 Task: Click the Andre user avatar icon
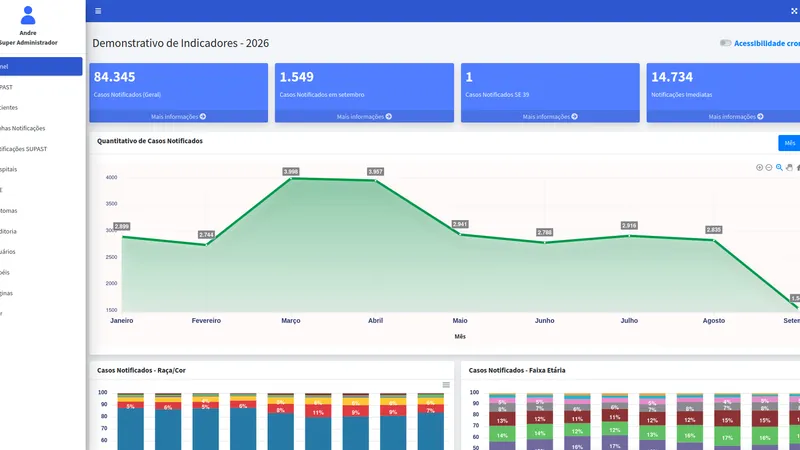tap(28, 15)
